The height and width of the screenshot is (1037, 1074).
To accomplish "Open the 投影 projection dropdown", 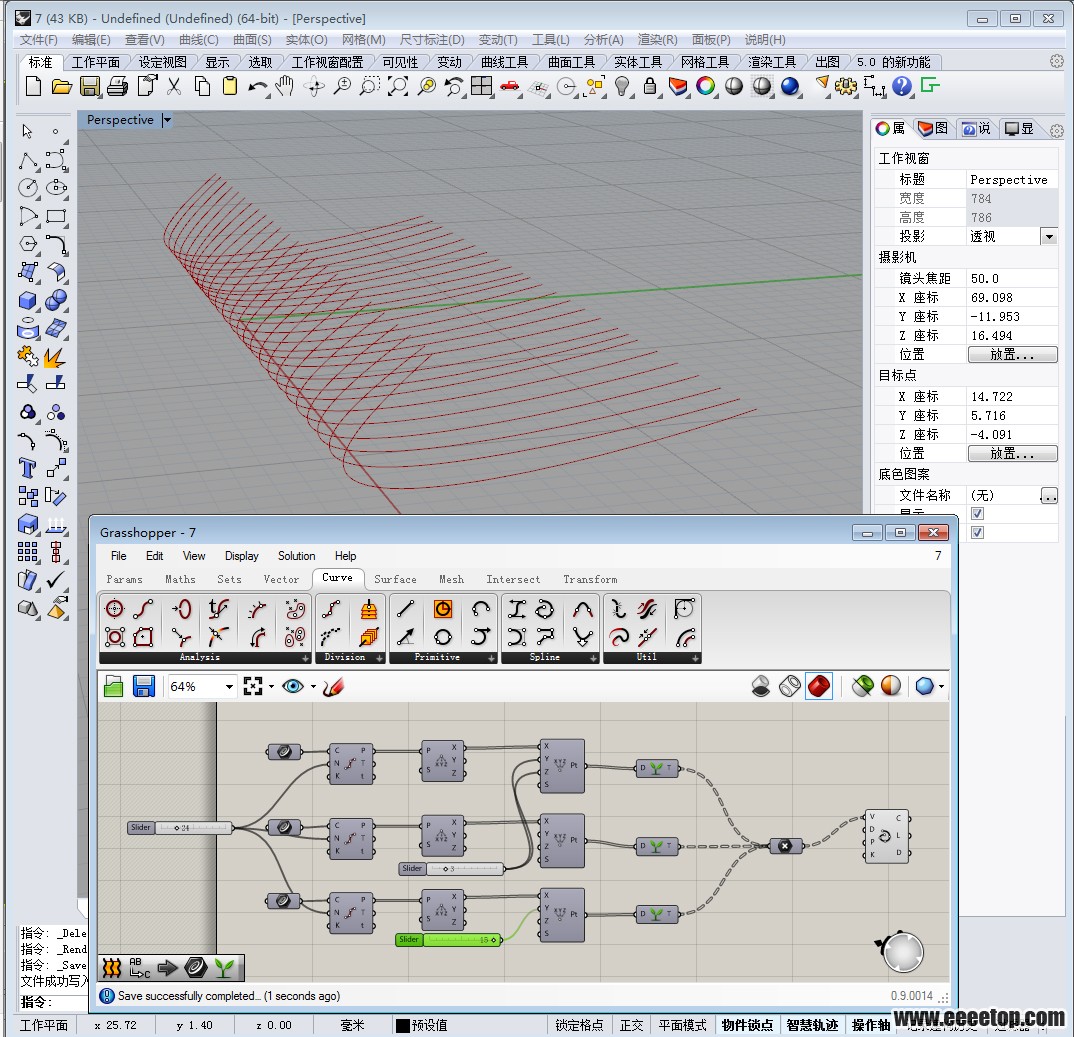I will tap(1049, 237).
